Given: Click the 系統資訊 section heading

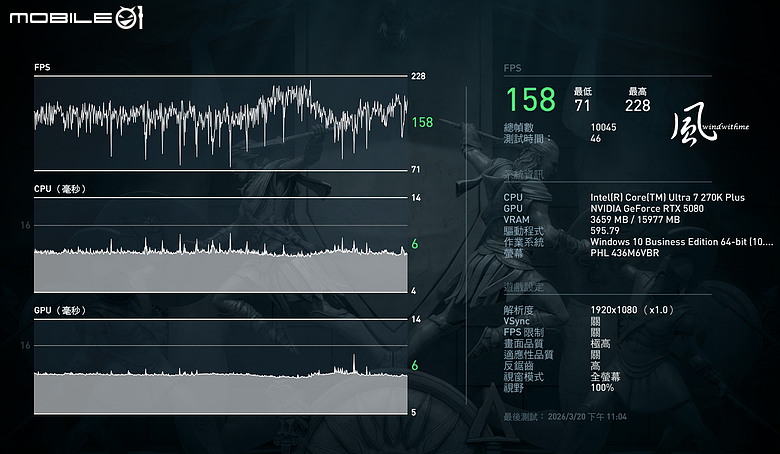Looking at the screenshot, I should click(x=523, y=175).
